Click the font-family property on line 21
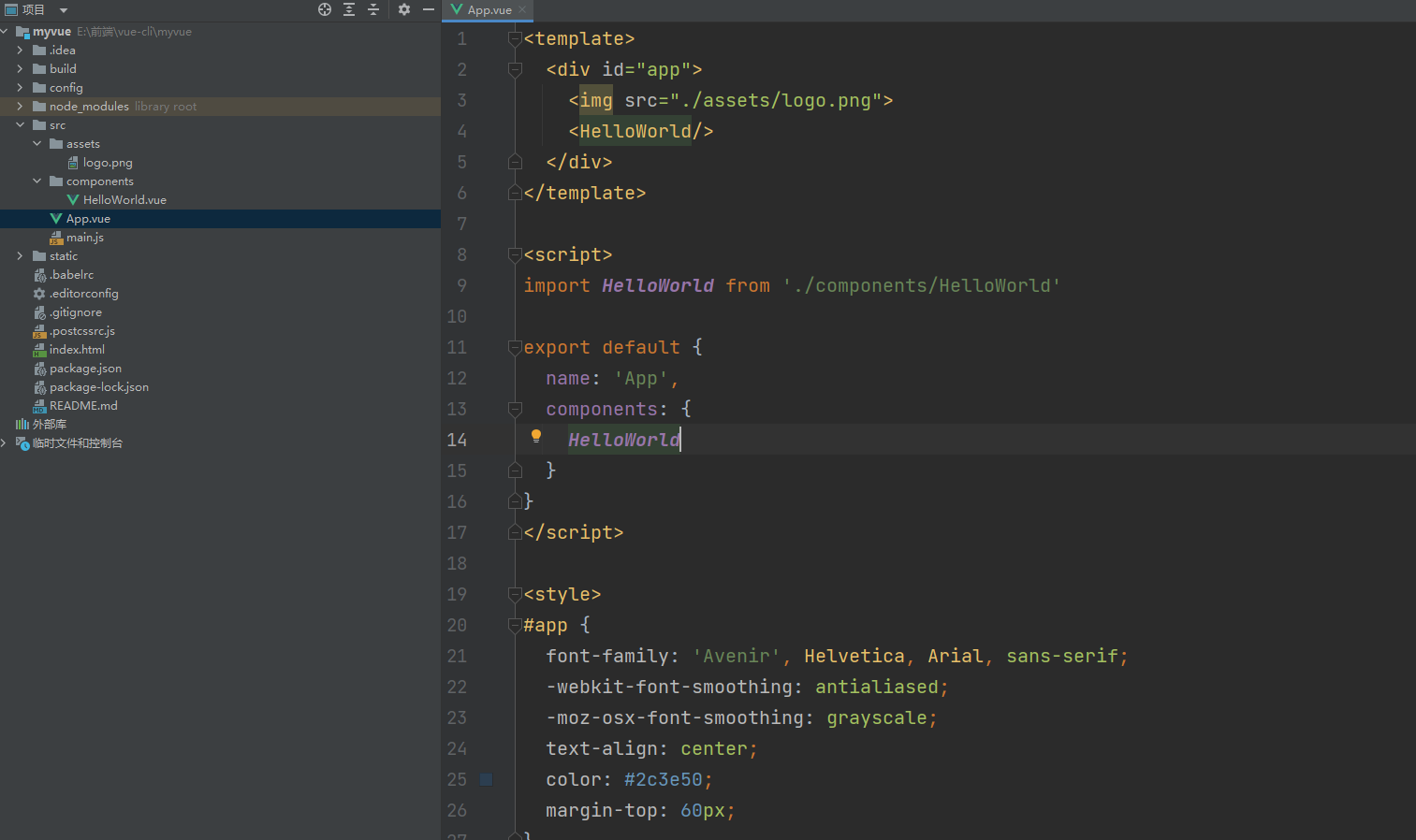This screenshot has width=1416, height=840. (x=607, y=656)
